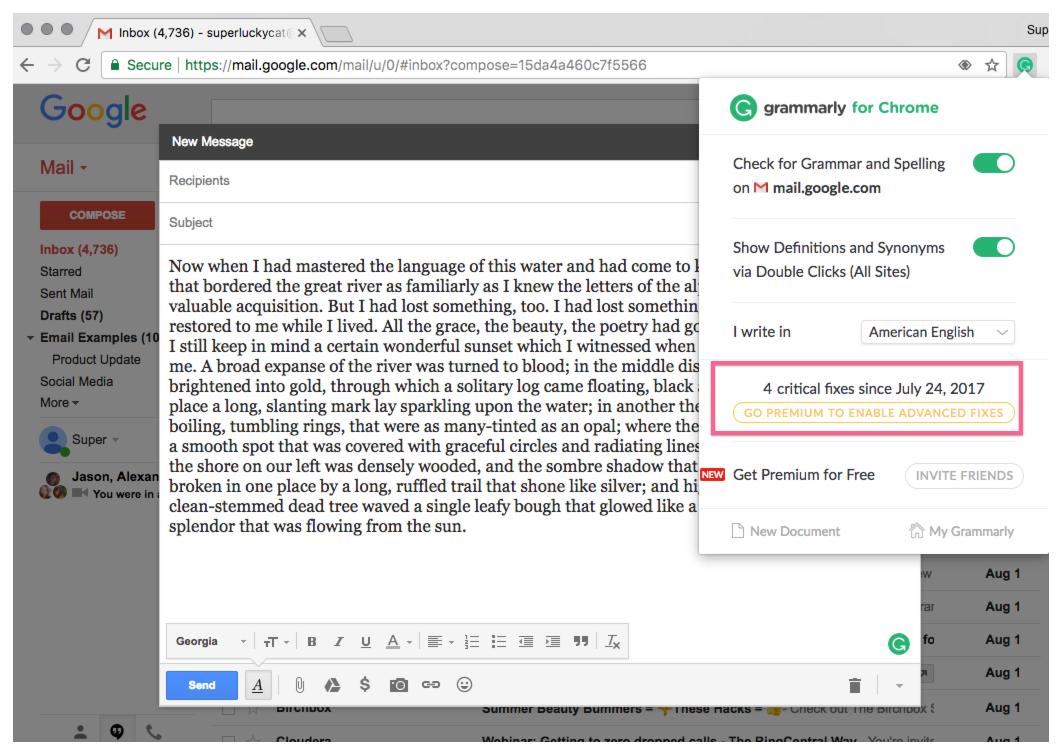Click the INVITE FRIENDS button
1062x755 pixels.
[964, 475]
